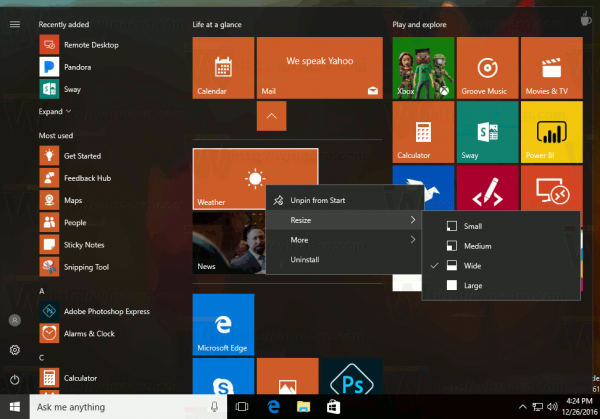Open network status in system tray
Image resolution: width=600 pixels, height=419 pixels.
[538, 407]
